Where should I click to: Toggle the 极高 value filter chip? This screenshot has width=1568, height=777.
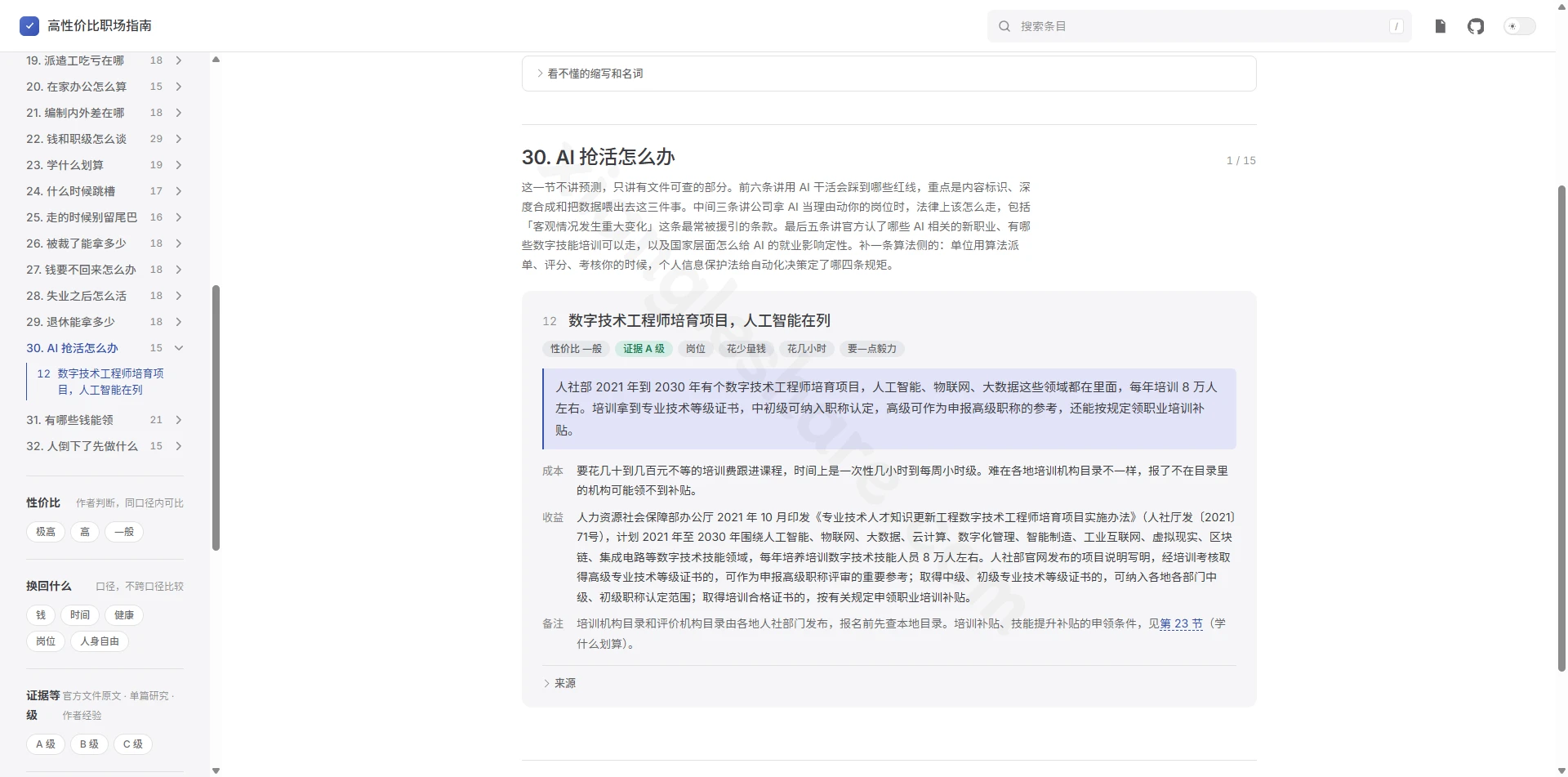[46, 532]
